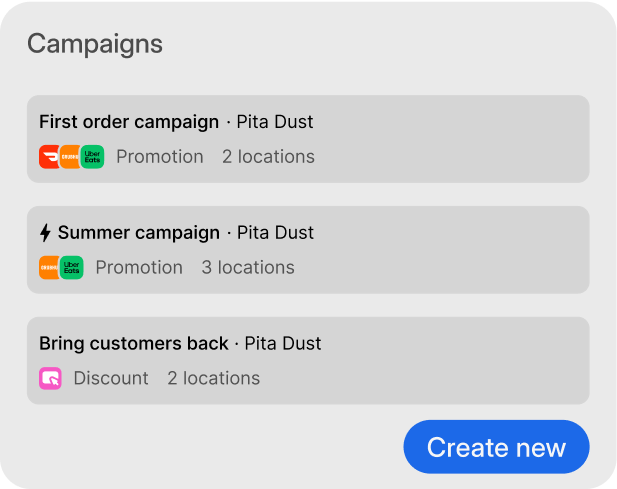Click the DoorDash icon on First order campaign
Viewport: 617px width, 489px height.
tap(49, 157)
